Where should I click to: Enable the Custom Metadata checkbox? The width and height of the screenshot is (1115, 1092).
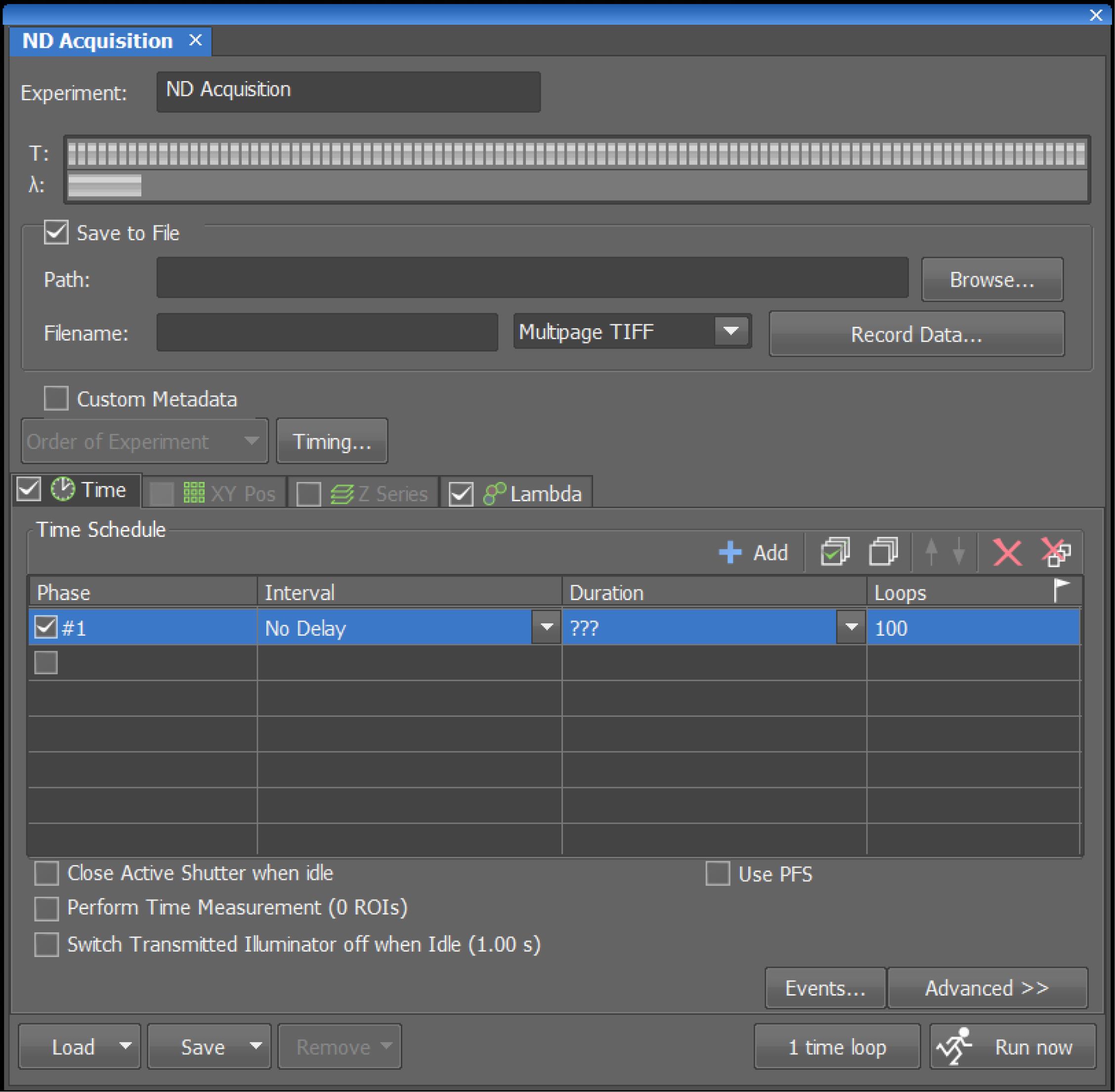(x=56, y=398)
